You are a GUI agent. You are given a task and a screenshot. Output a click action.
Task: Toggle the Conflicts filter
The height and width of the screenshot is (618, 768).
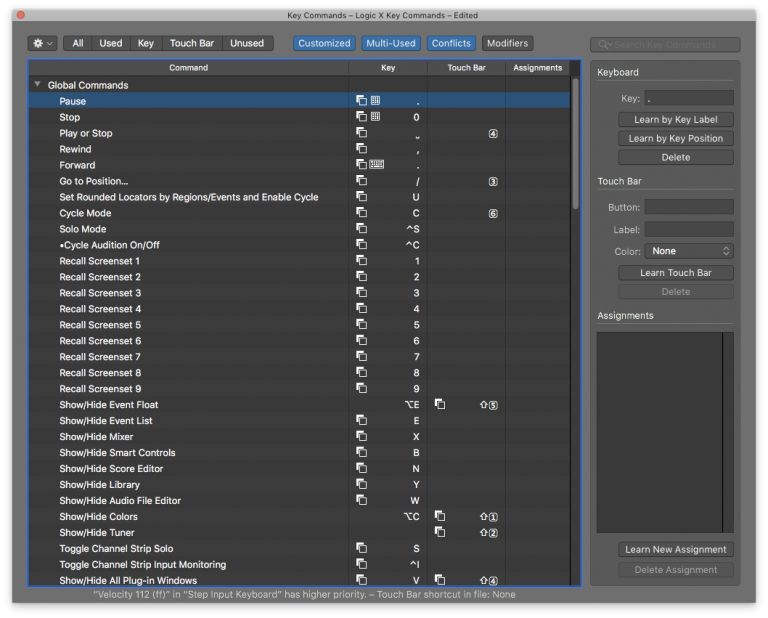(x=451, y=44)
